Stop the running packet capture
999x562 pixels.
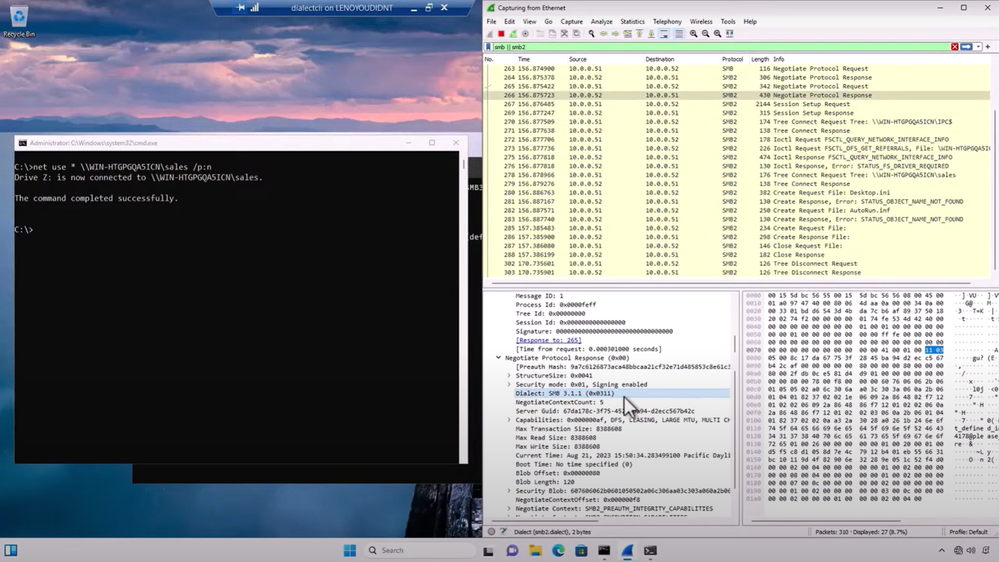coord(501,34)
